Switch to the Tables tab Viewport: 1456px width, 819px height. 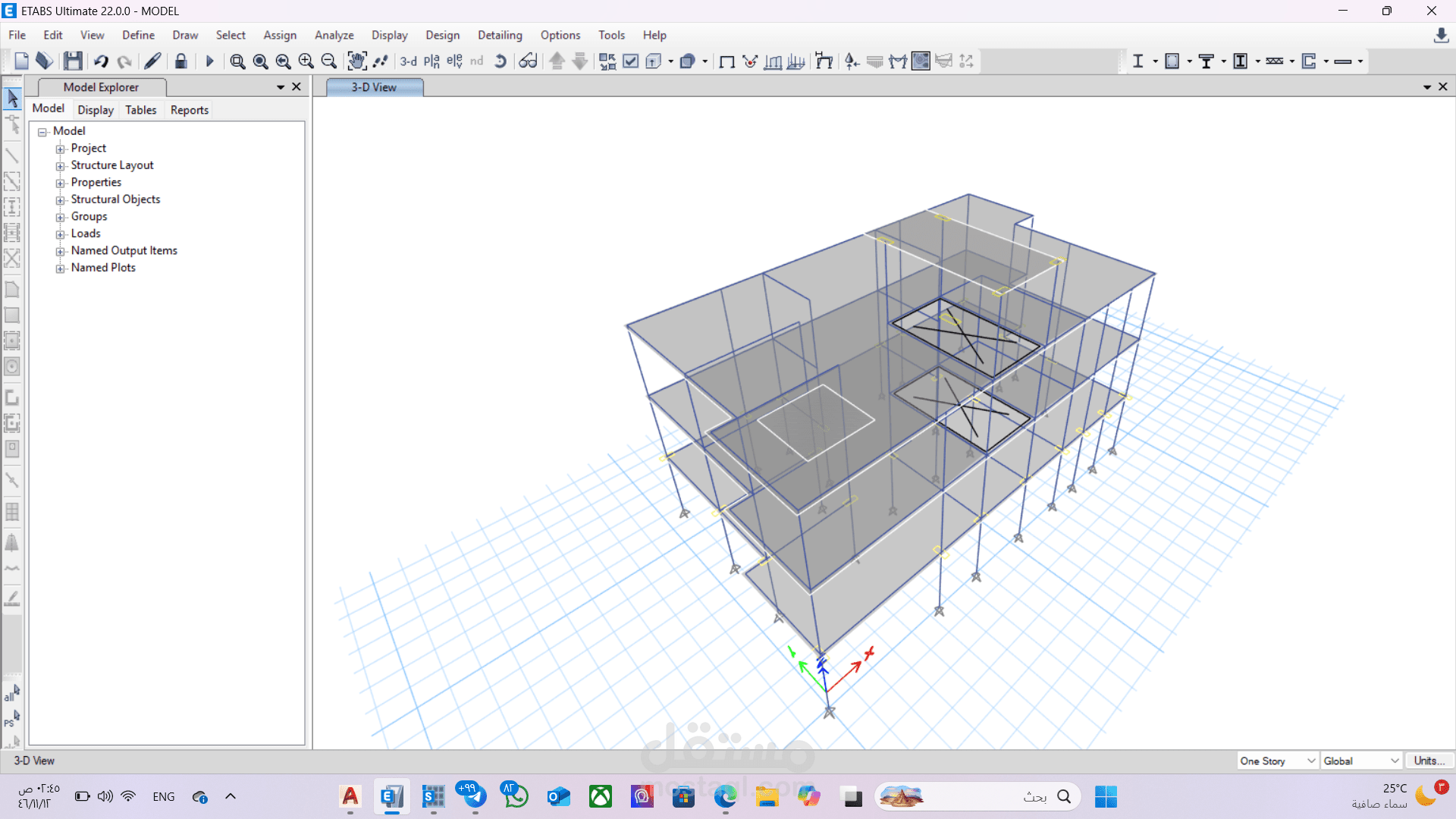(x=140, y=110)
